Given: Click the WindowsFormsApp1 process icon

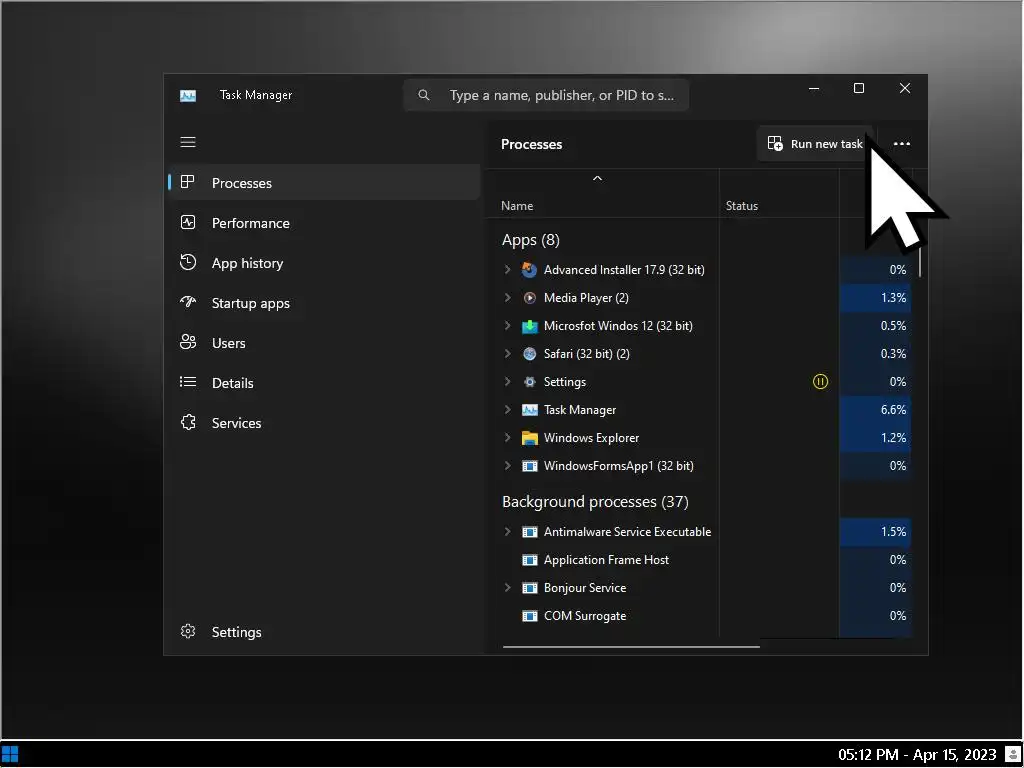Looking at the screenshot, I should coord(530,466).
